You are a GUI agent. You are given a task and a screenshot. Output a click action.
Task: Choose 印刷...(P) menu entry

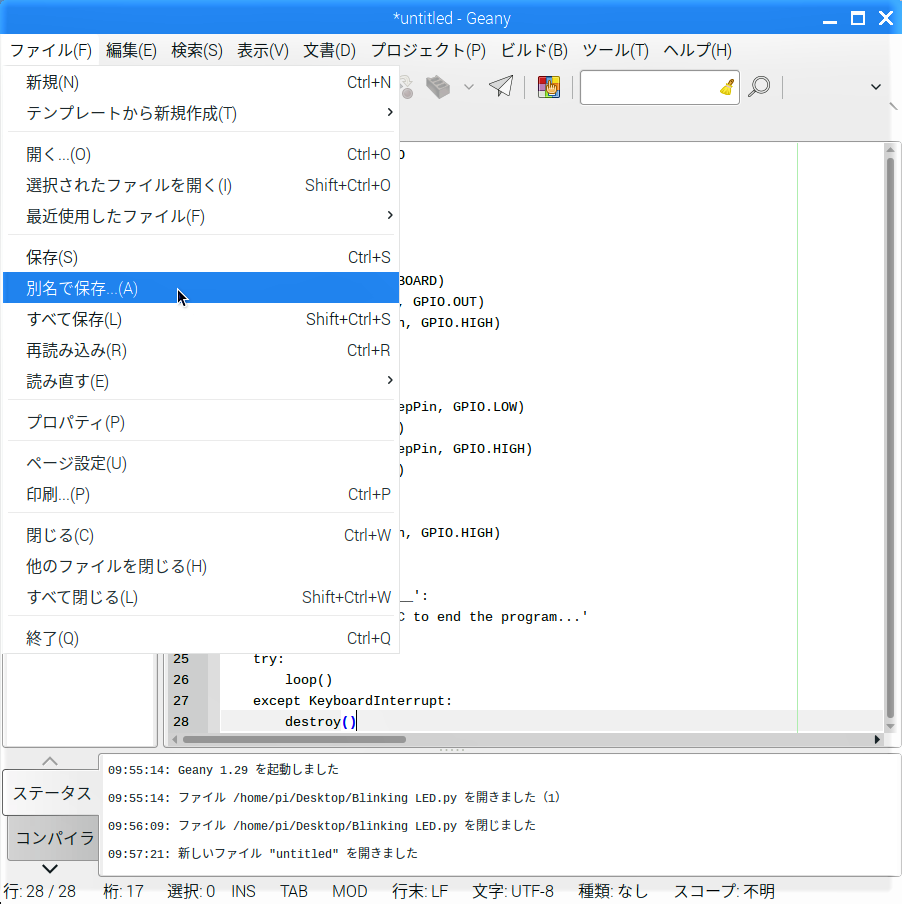click(201, 495)
